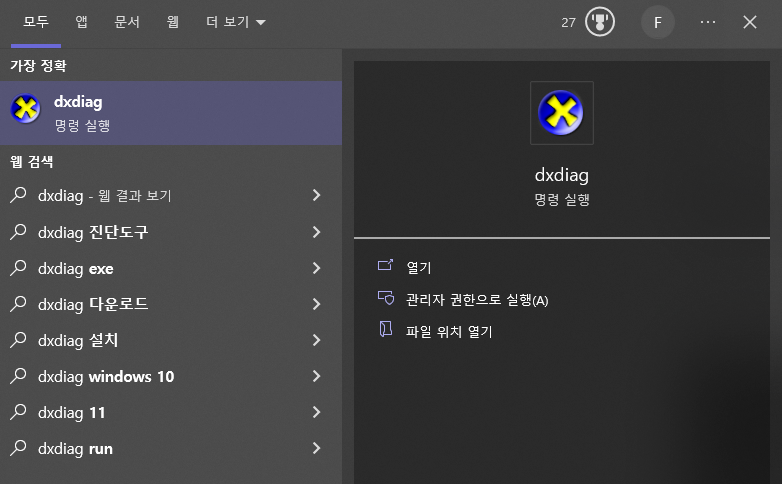Open the 더 보기 dropdown
782x484 pixels.
[x=236, y=22]
